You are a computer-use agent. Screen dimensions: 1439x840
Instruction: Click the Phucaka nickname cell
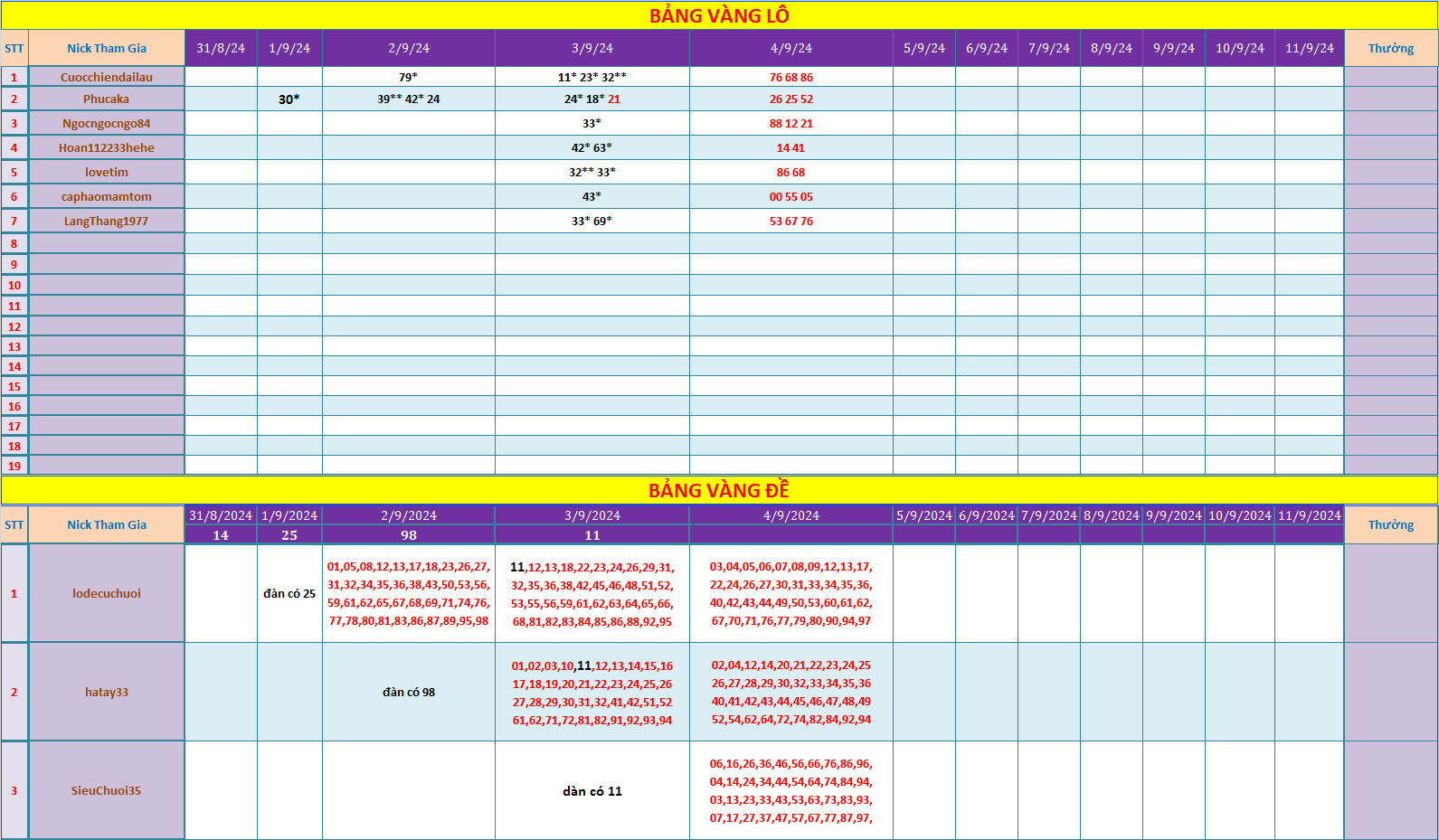tap(107, 99)
